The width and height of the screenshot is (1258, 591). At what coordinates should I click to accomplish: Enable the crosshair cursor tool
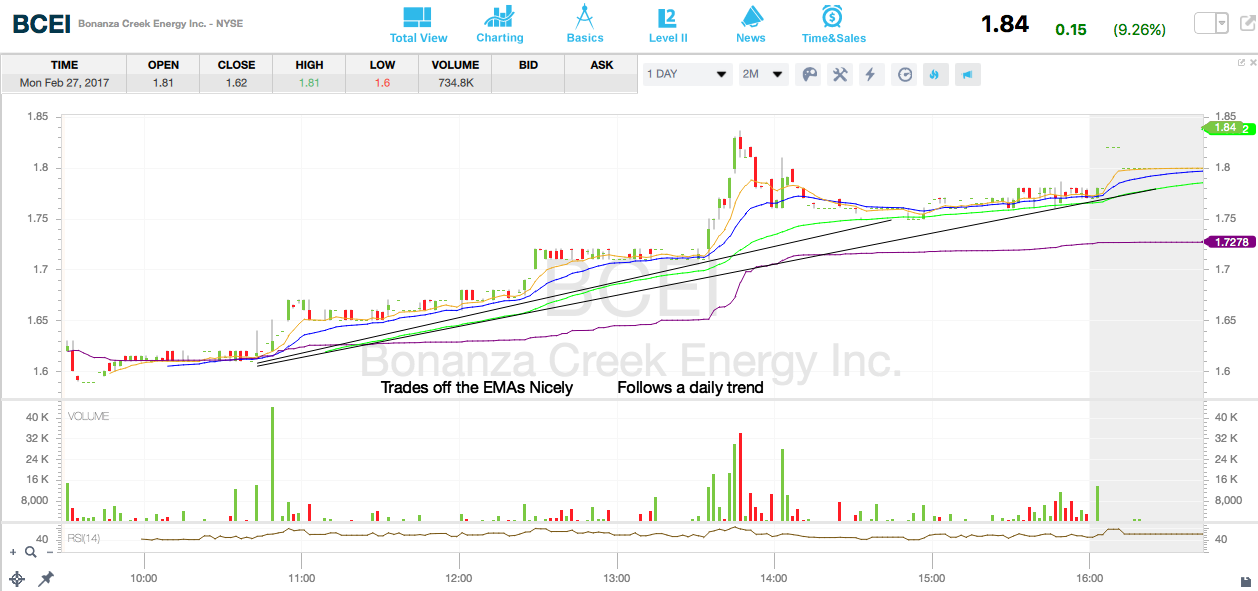[16, 579]
